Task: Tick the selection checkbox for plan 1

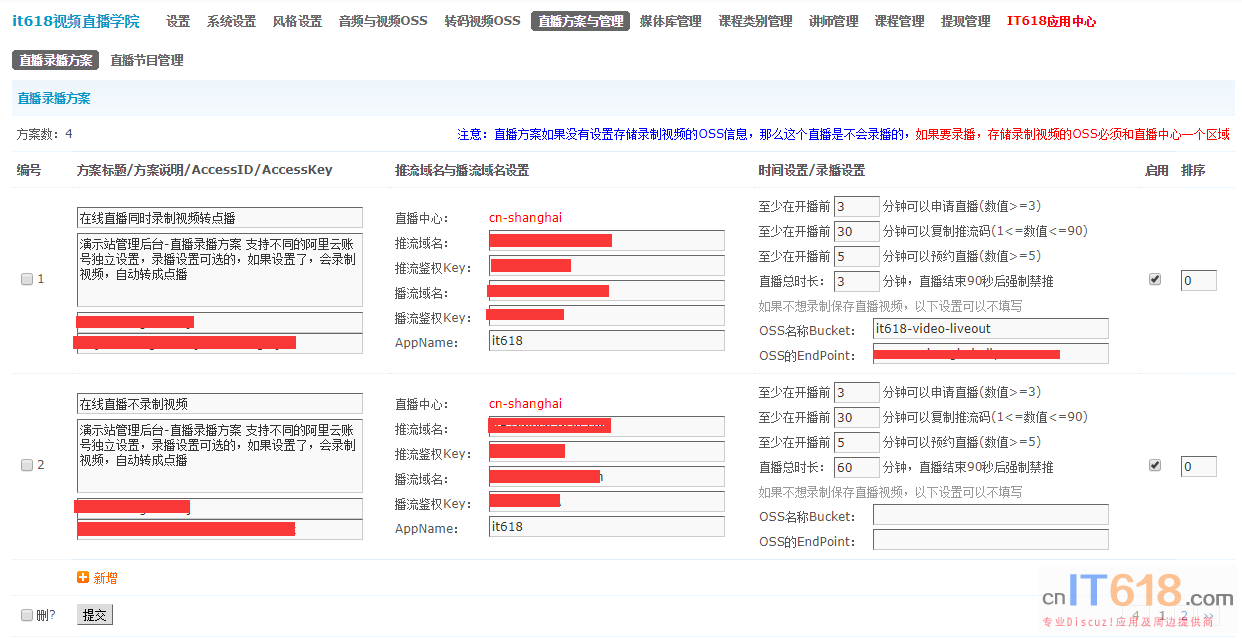Action: [27, 280]
